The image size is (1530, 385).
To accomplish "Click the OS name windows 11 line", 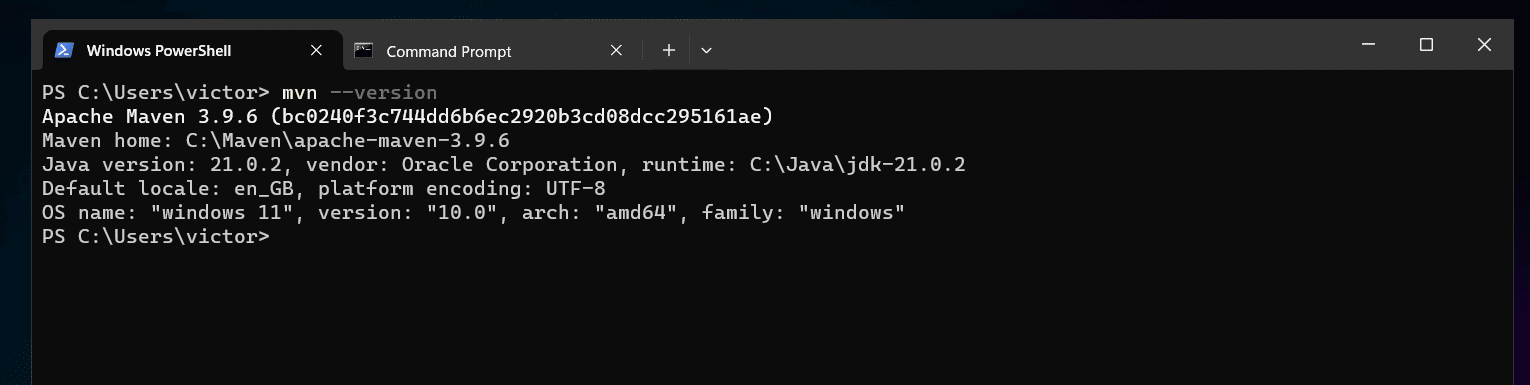I will [x=473, y=212].
